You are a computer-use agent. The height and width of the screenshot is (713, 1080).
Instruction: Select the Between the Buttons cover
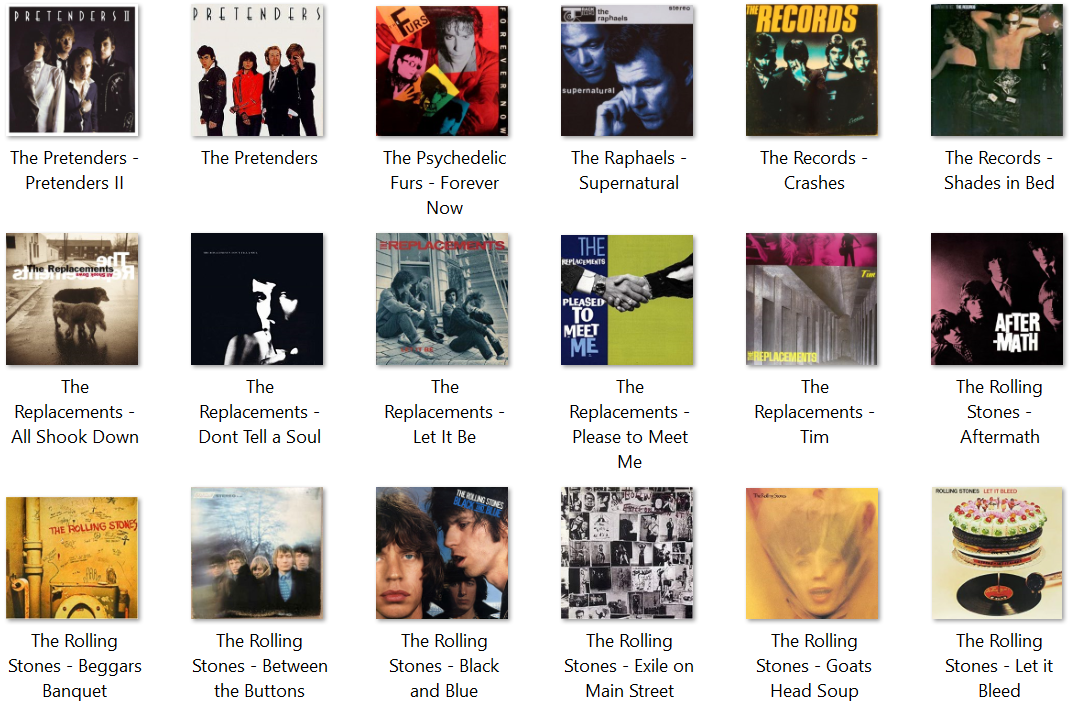[x=257, y=553]
